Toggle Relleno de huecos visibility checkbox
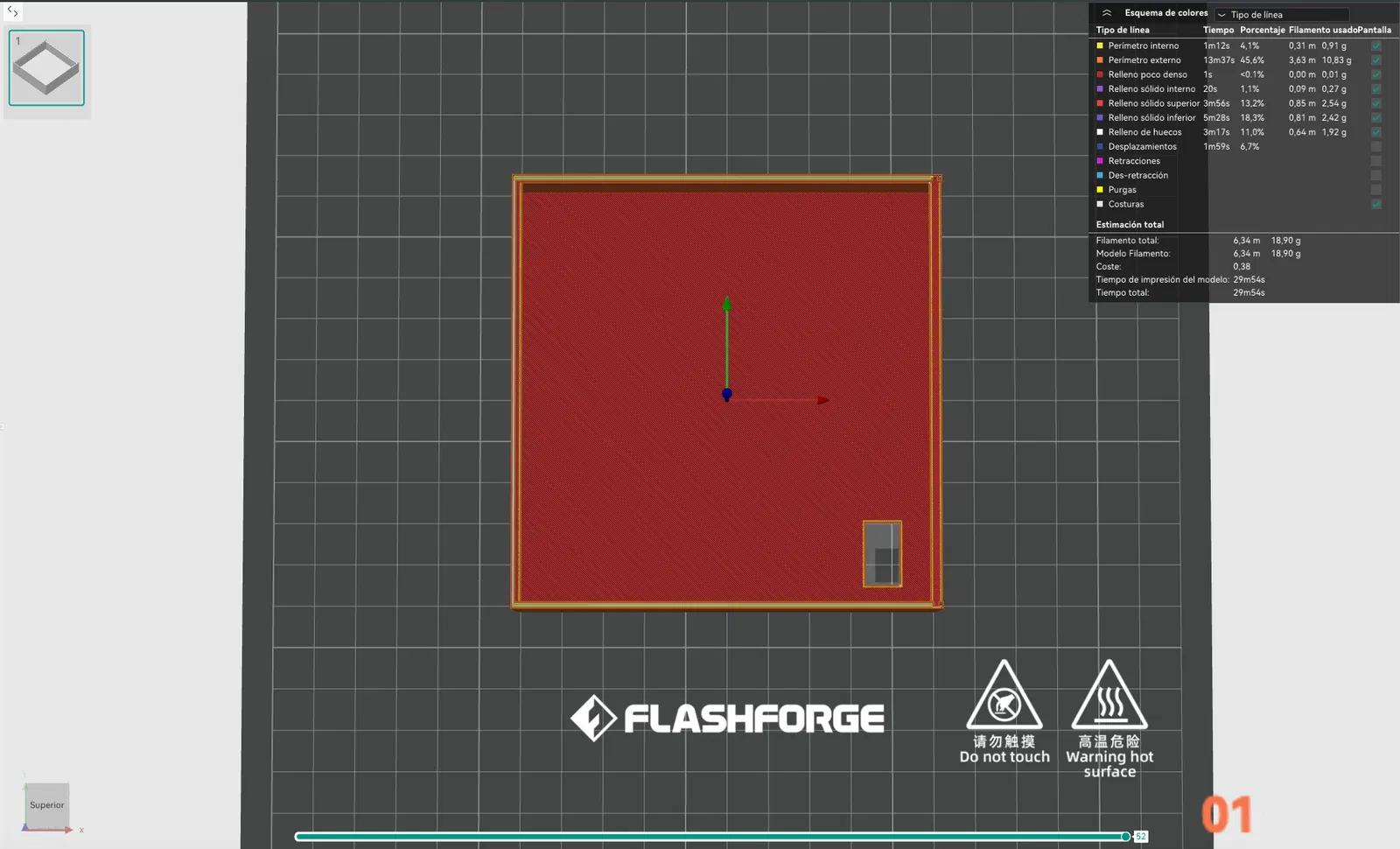This screenshot has width=1400, height=849. tap(1376, 132)
